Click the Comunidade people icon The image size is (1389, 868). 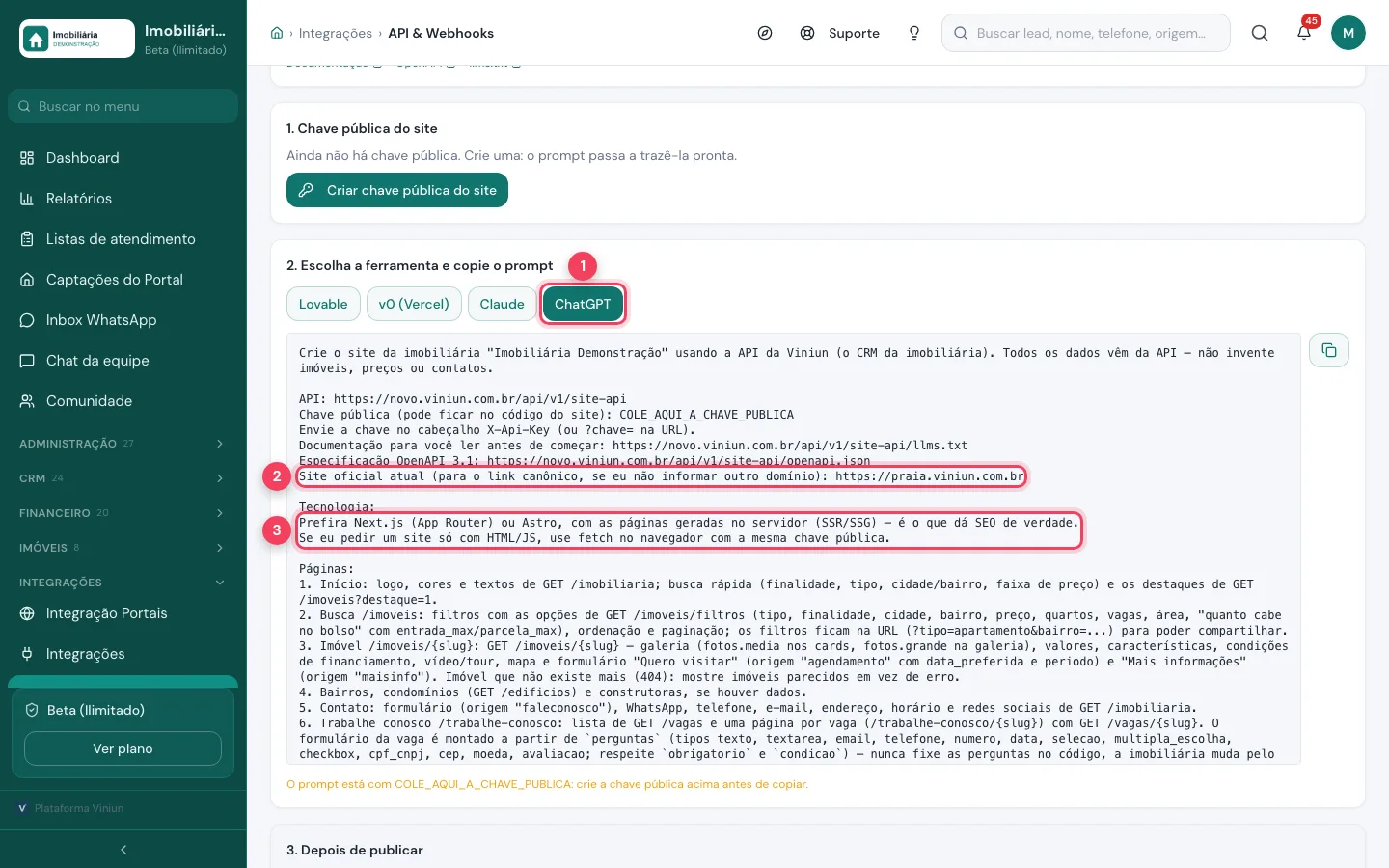point(27,401)
